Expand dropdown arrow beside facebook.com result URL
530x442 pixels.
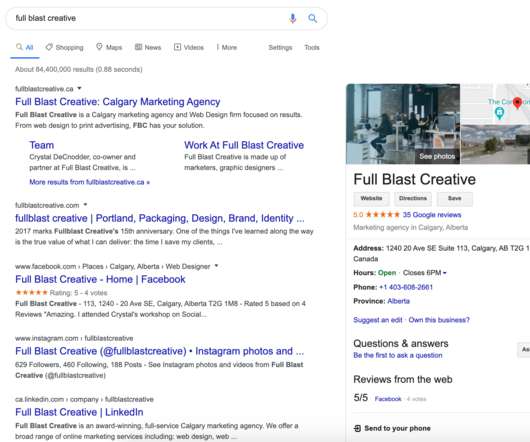click(216, 266)
